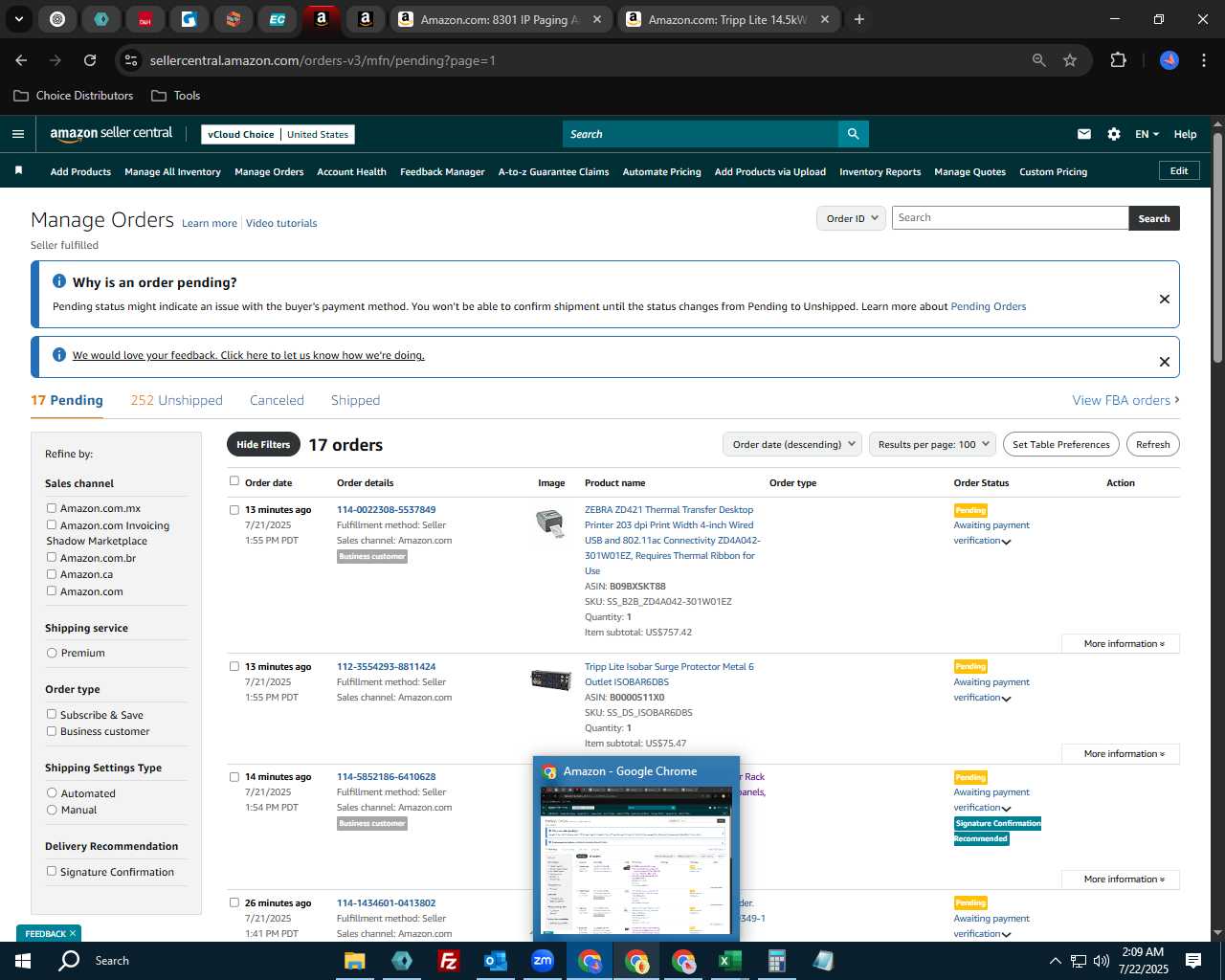The width and height of the screenshot is (1225, 980).
Task: Click the ZEBRA printer product thumbnail
Action: pyautogui.click(x=550, y=523)
